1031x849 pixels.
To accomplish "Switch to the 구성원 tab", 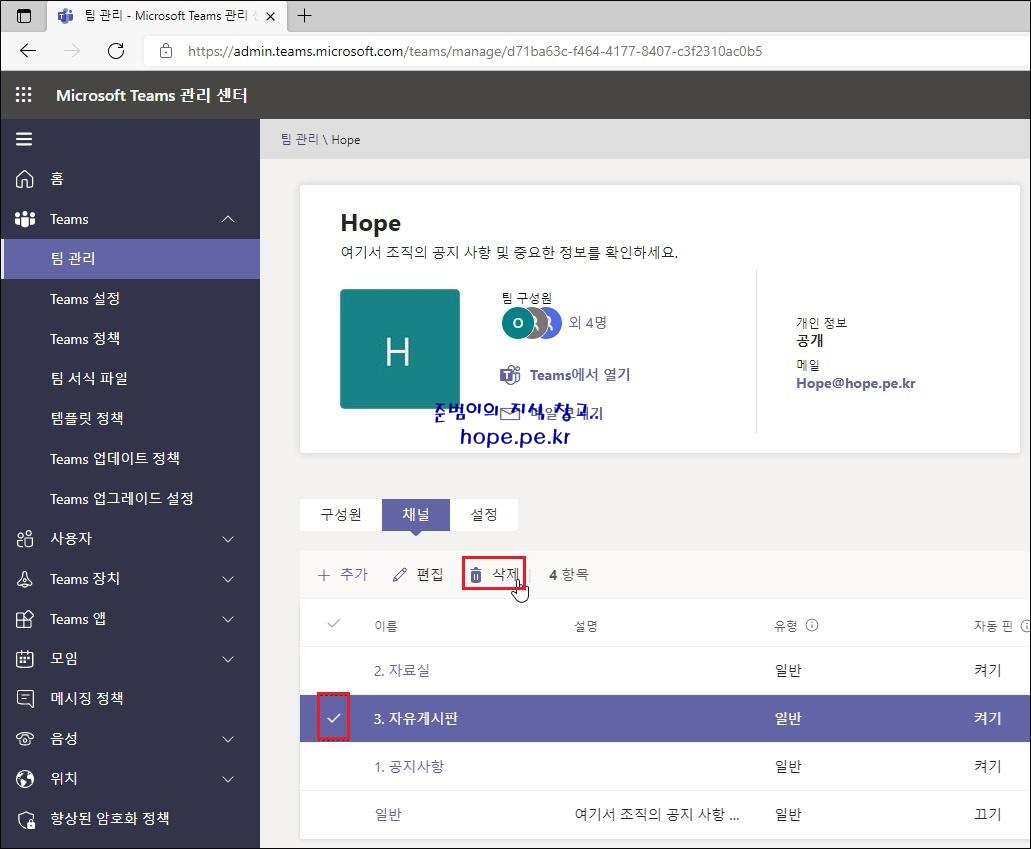I will 341,515.
